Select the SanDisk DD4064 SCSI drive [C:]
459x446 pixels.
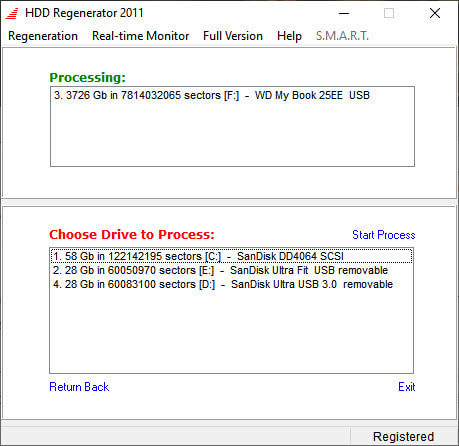(232, 256)
